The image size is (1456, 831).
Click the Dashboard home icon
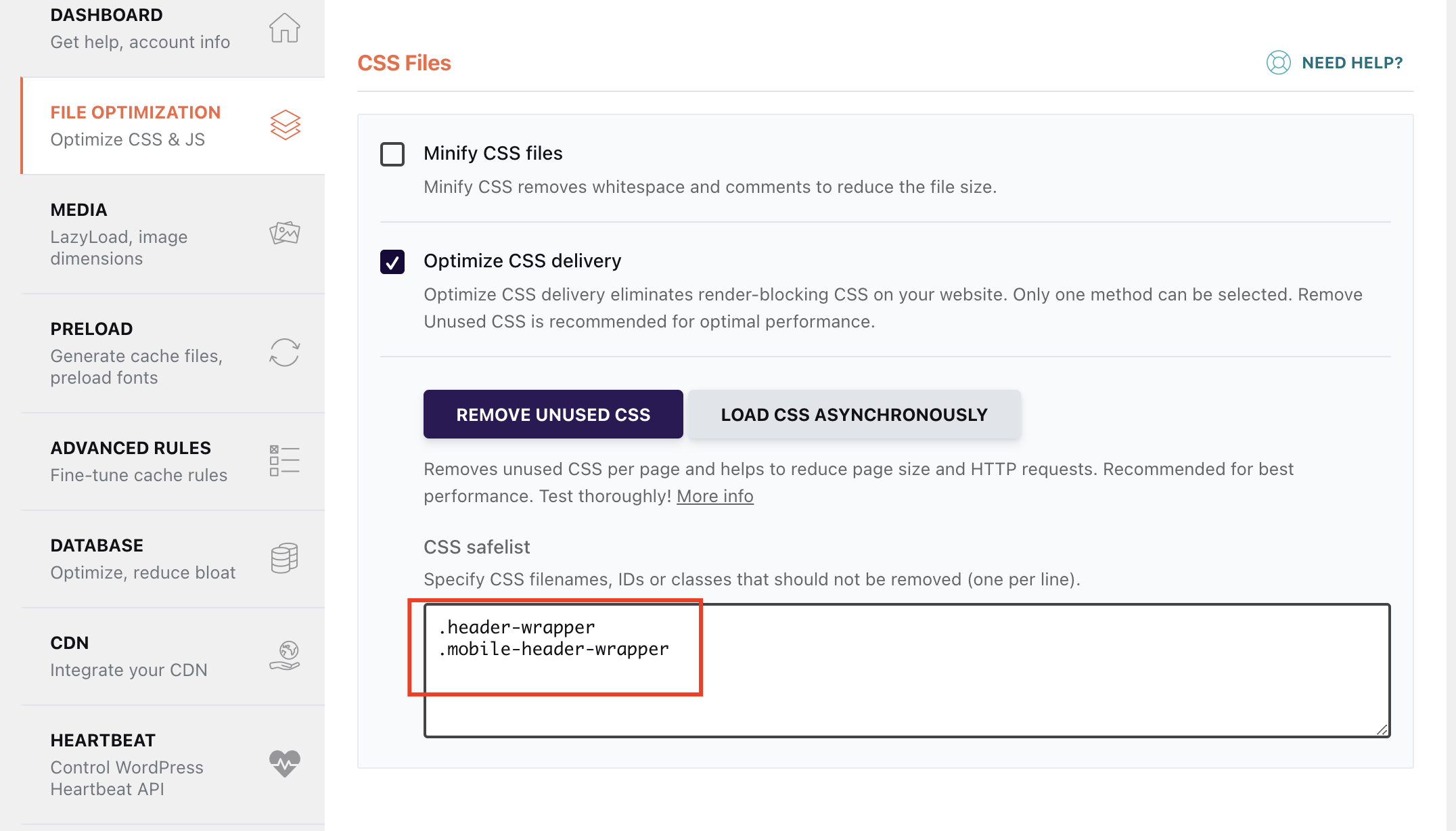[x=284, y=28]
